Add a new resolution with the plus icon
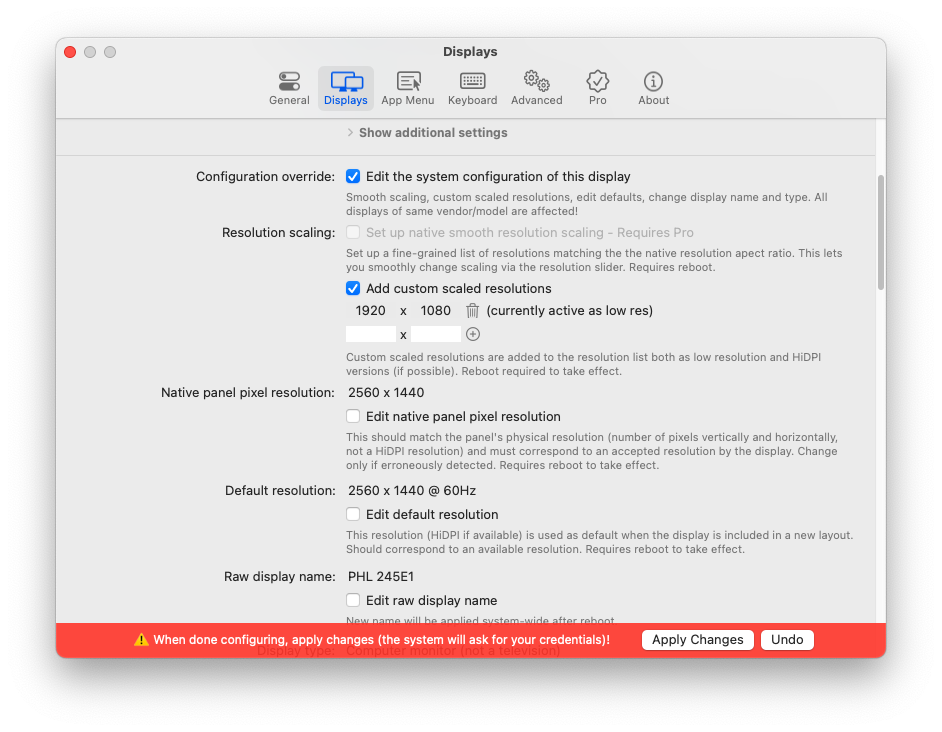This screenshot has height=732, width=942. 472,333
